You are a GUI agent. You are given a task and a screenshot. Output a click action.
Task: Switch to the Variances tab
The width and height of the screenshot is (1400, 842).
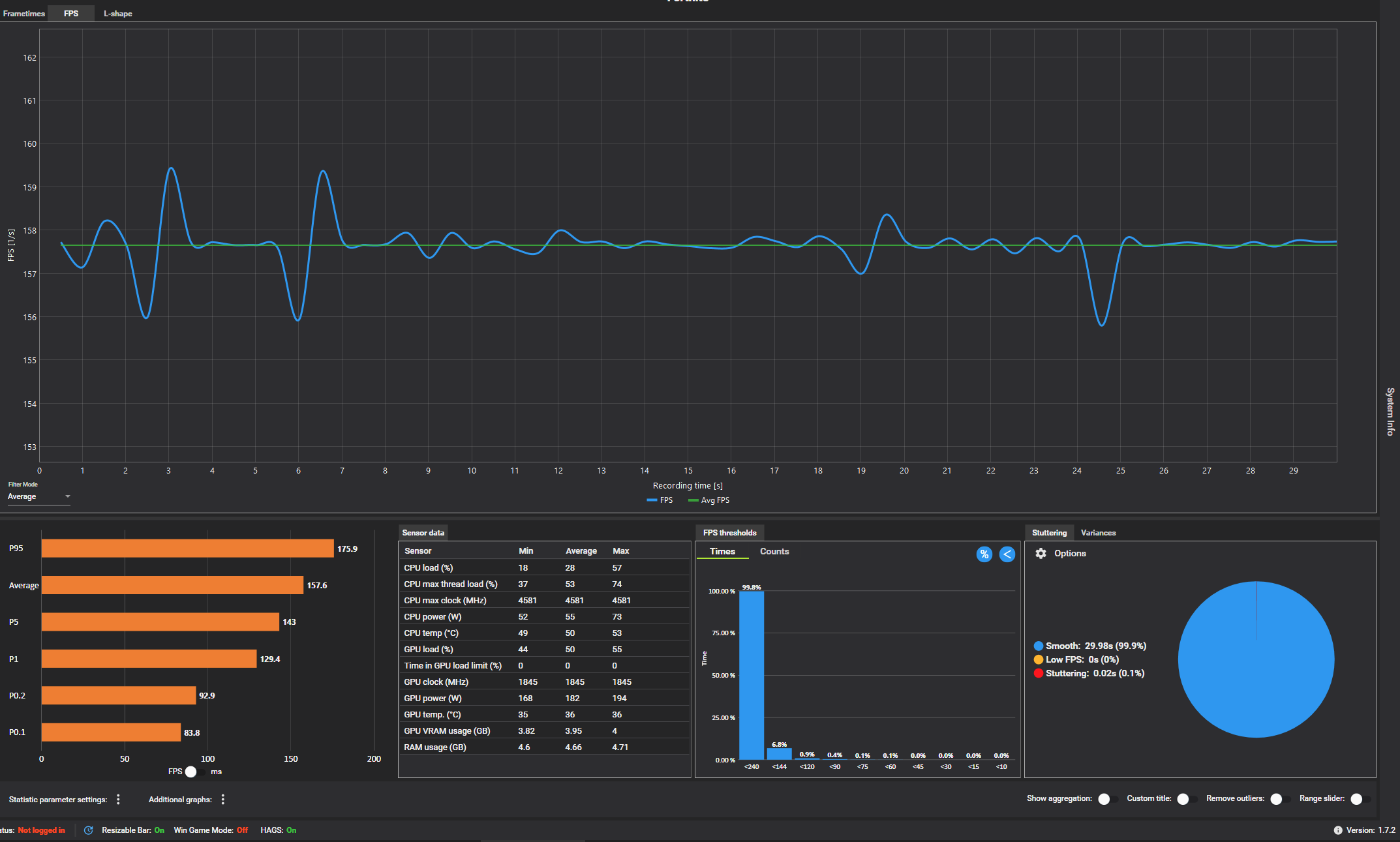tap(1098, 533)
